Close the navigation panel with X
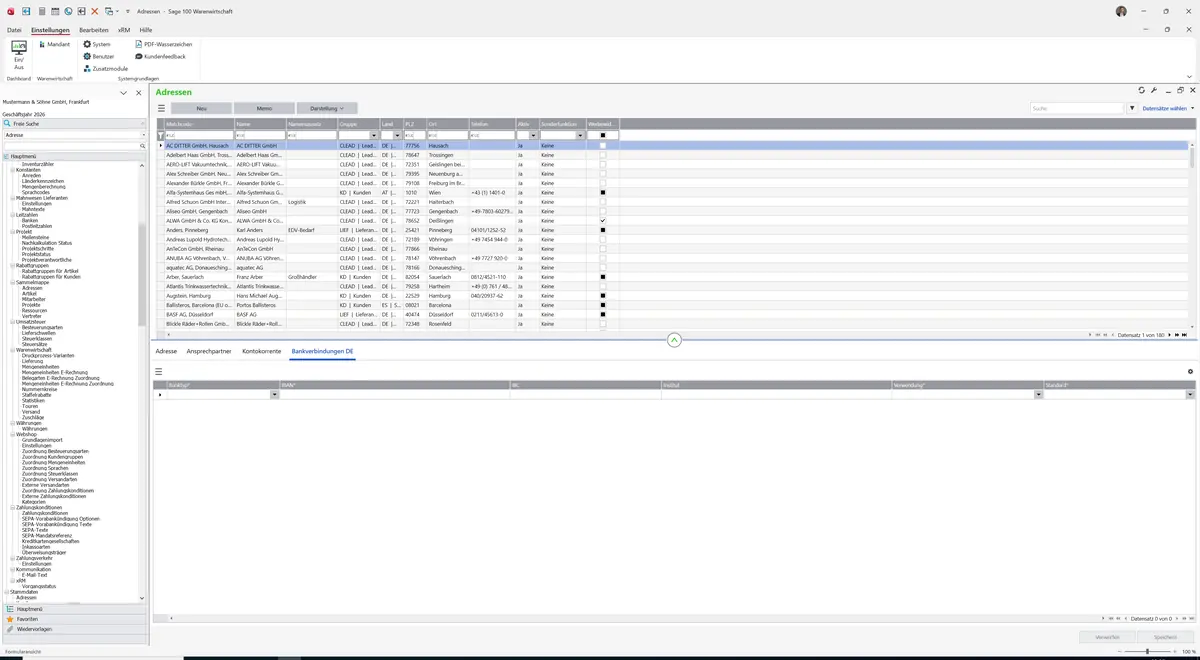1200x660 pixels. (x=139, y=92)
